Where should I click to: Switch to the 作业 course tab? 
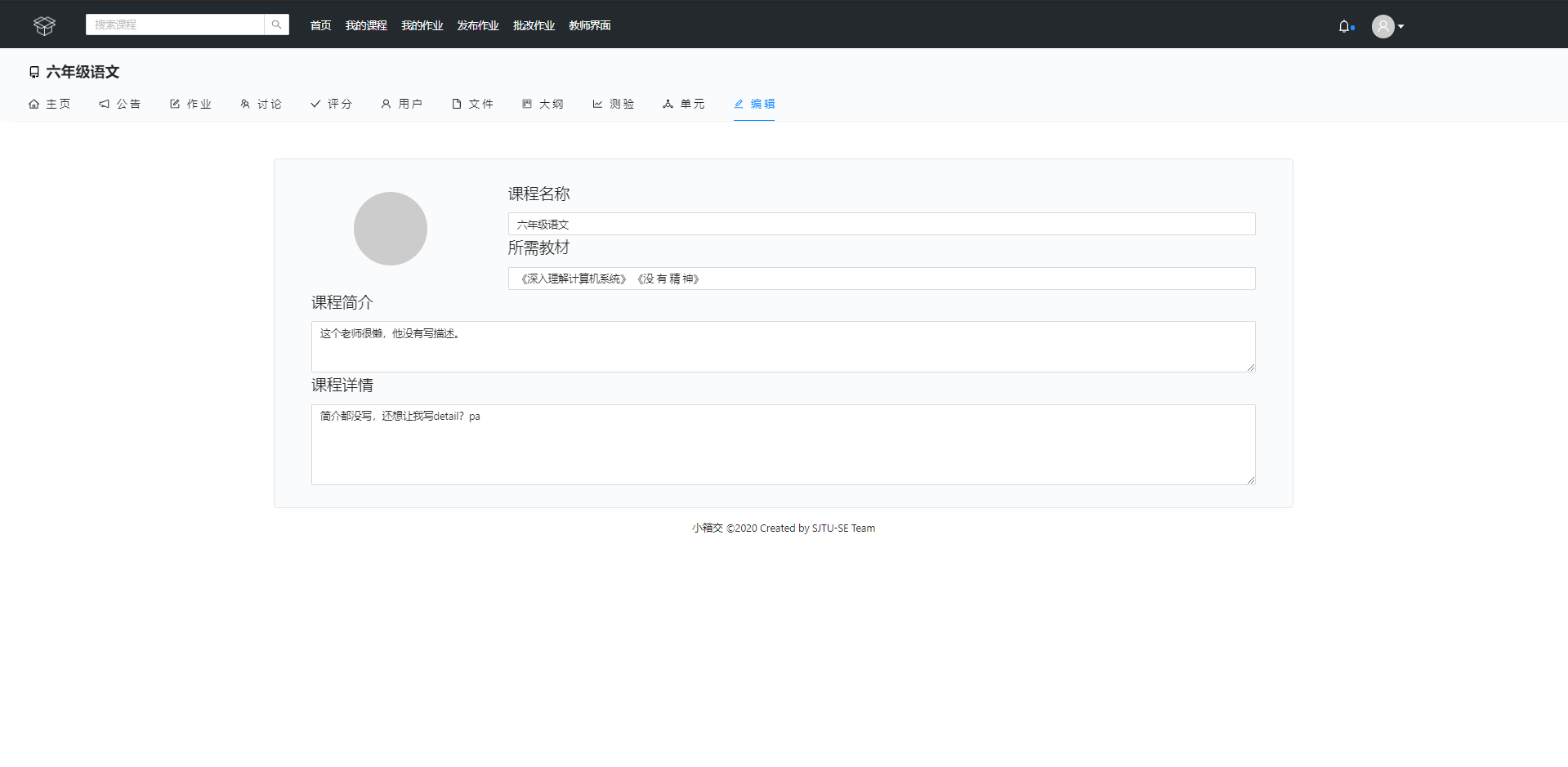tap(190, 104)
